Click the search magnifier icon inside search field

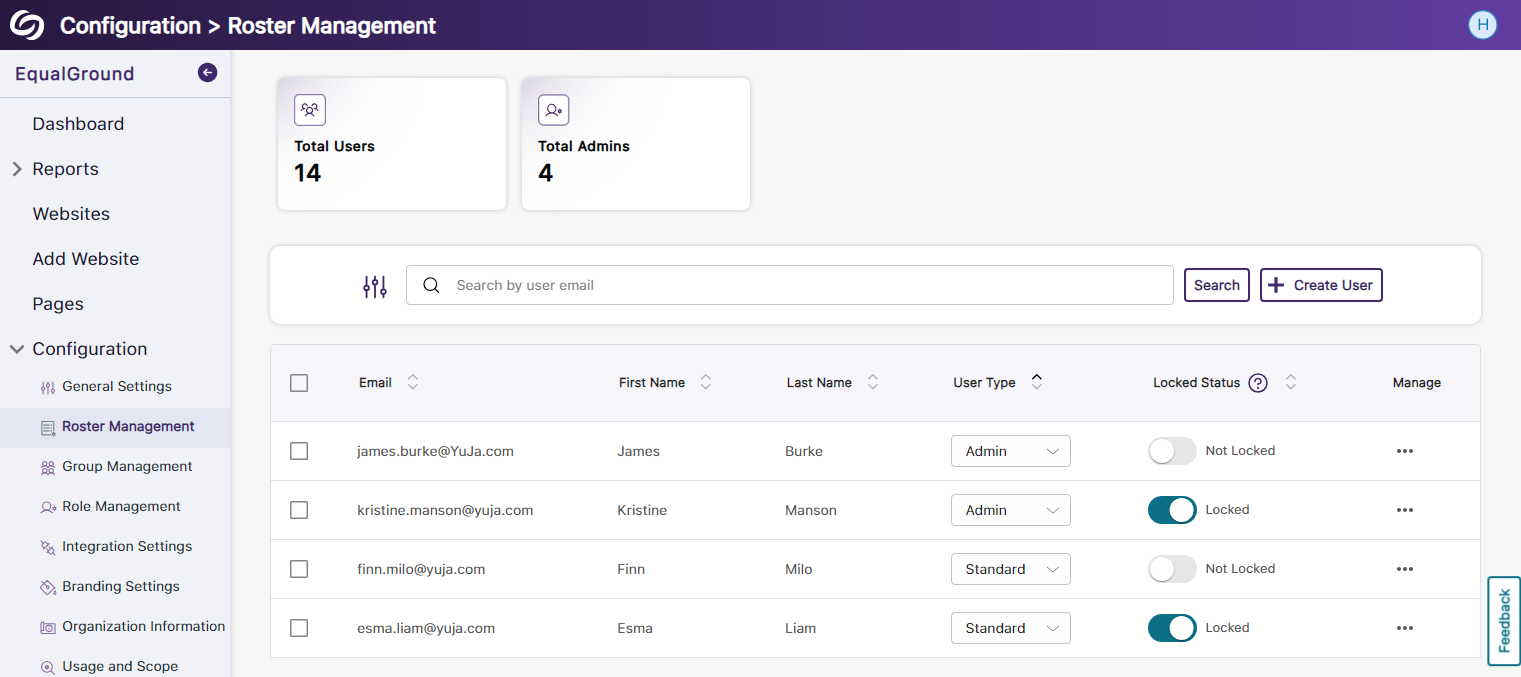[431, 285]
